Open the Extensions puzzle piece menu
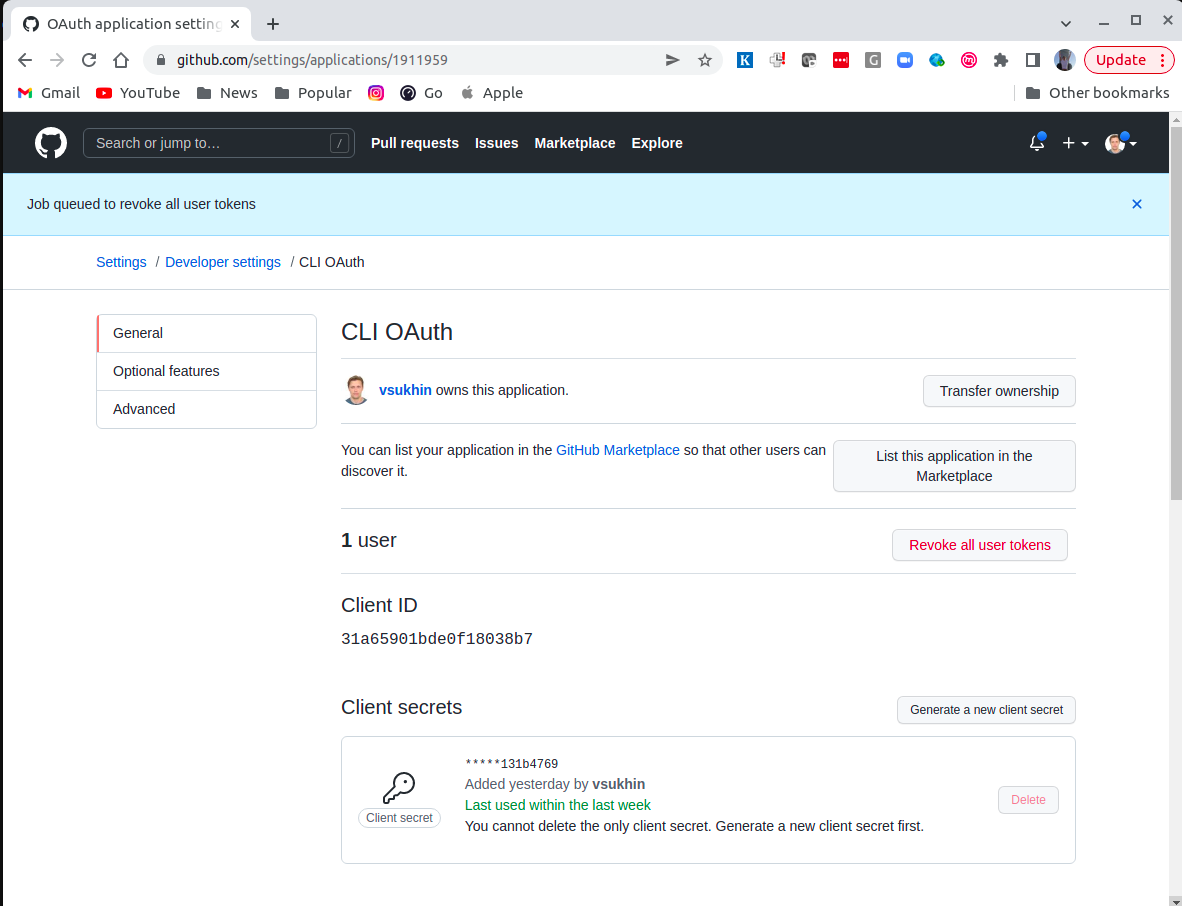Screen dimensions: 1182x906 (1001, 60)
